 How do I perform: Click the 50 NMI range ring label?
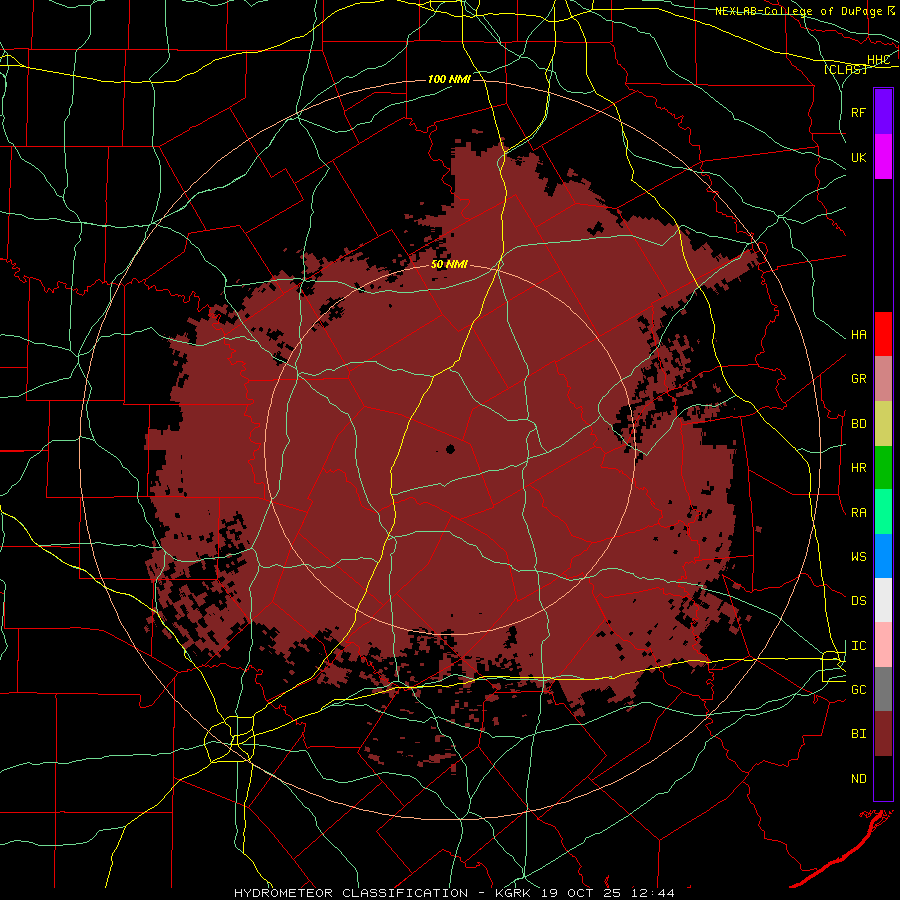point(449,265)
